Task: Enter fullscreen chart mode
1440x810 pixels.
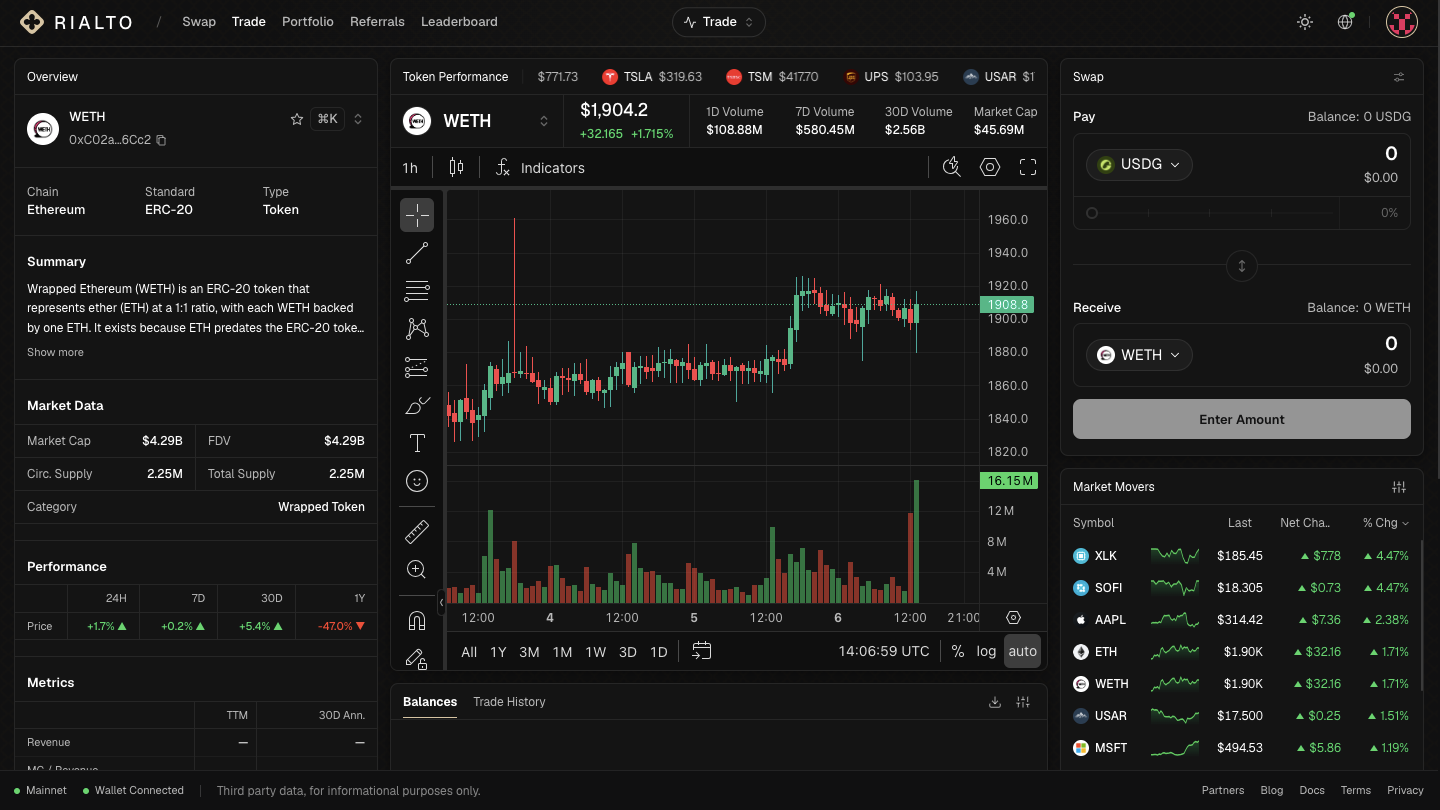Action: 1028,167
